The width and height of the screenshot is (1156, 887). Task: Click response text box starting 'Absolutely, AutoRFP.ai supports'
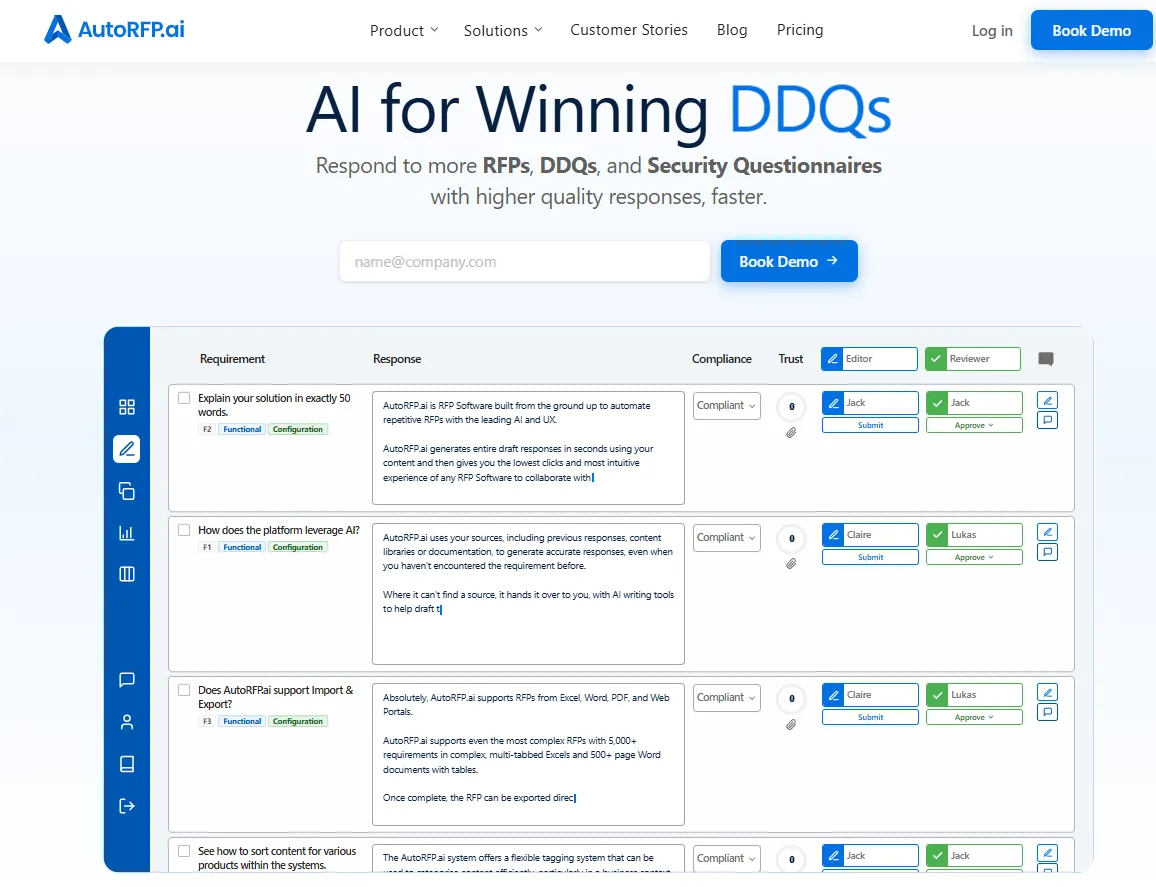(x=529, y=754)
